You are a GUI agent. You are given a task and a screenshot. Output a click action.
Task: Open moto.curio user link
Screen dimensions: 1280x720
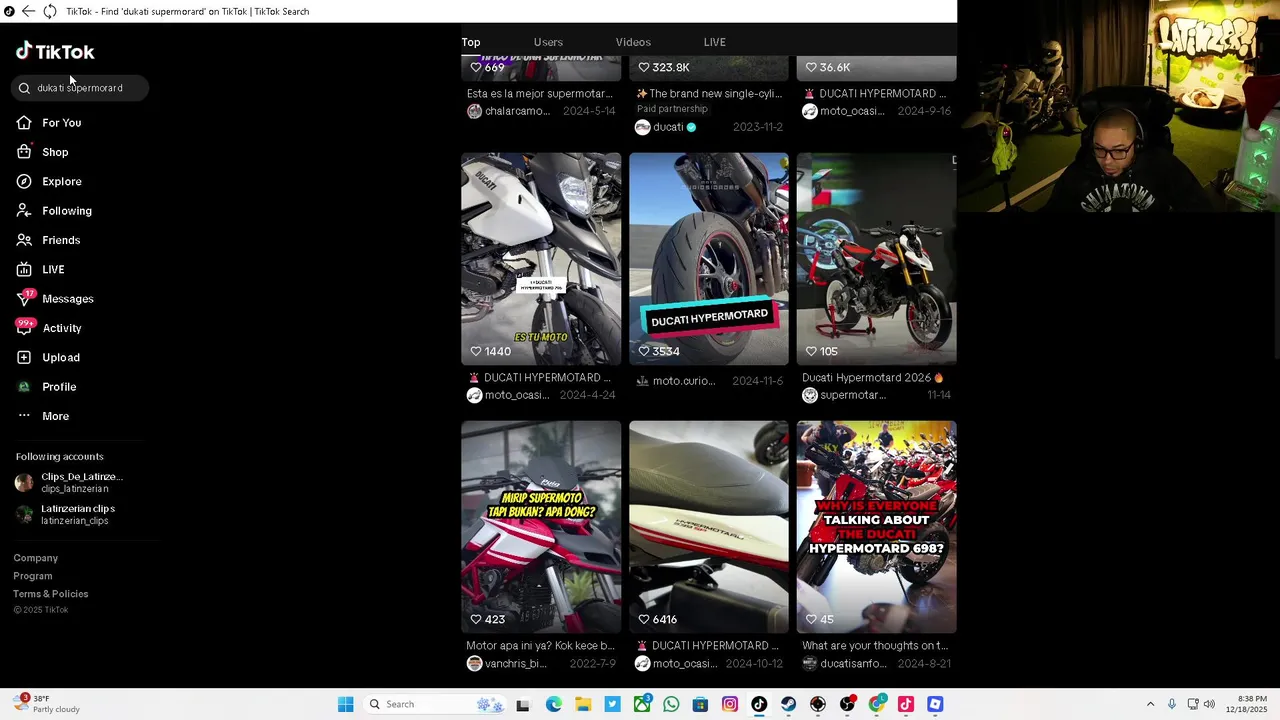click(684, 381)
